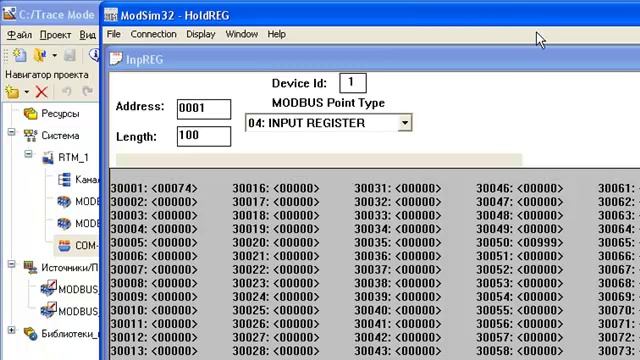The image size is (640, 360).
Task: Select the Каналы item under RTM_1
Action: [87, 180]
